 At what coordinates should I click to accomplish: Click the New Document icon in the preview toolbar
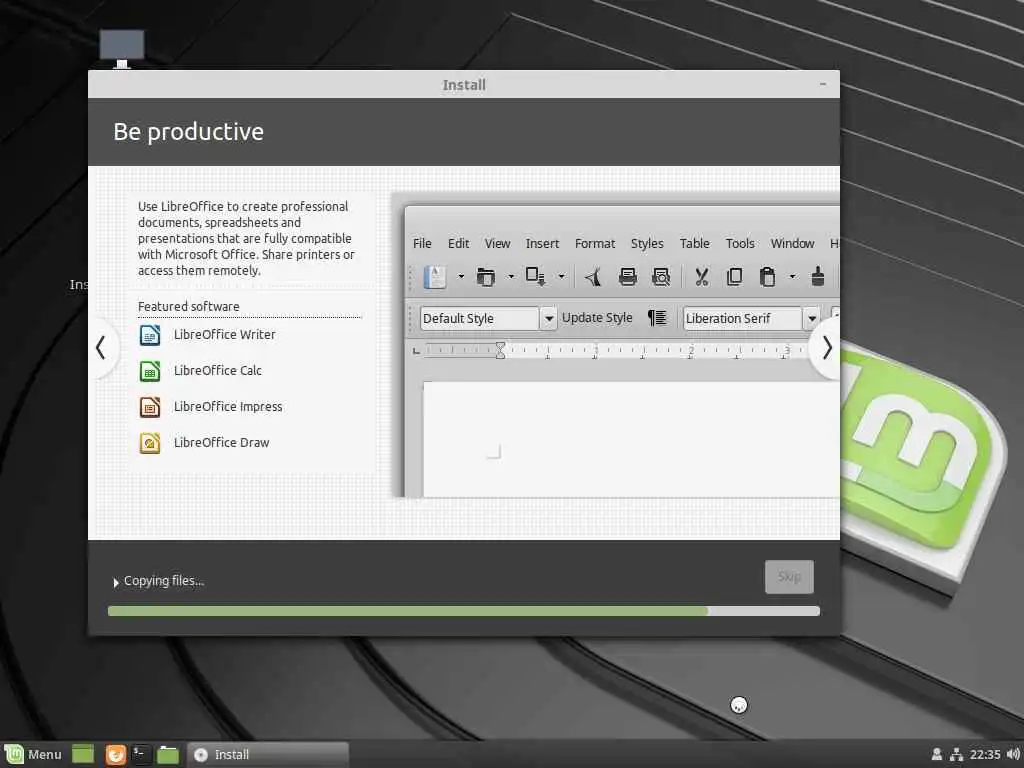[x=435, y=277]
